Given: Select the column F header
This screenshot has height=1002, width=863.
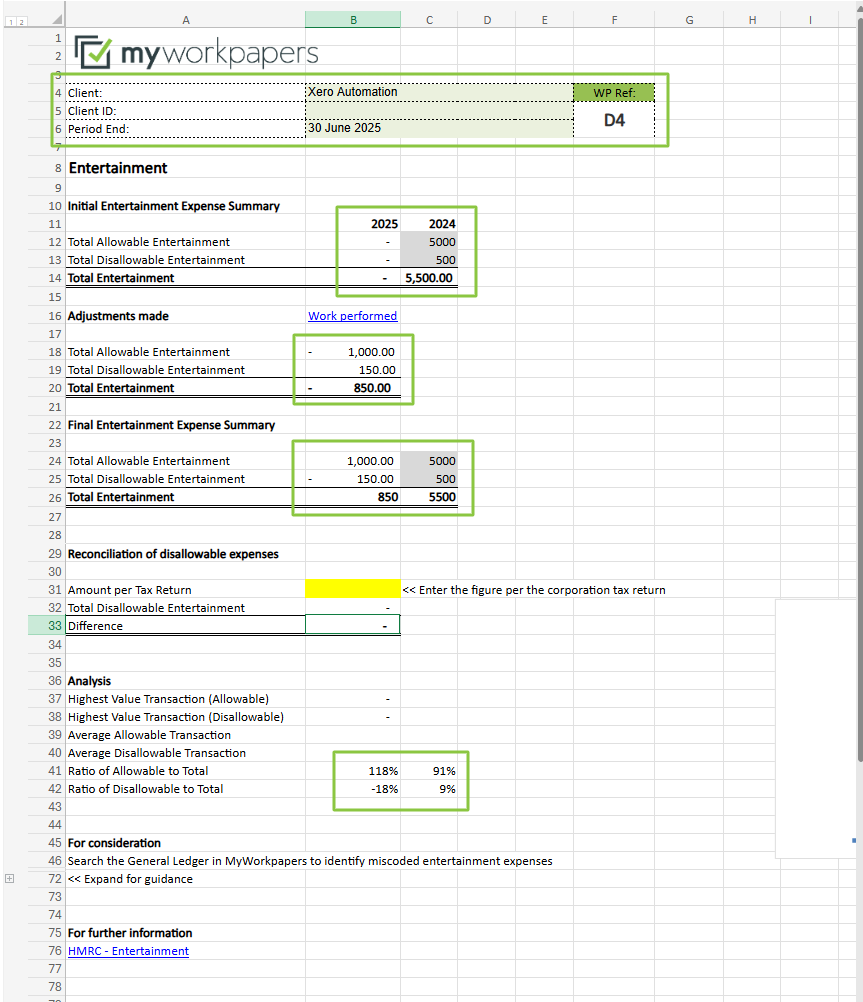Looking at the screenshot, I should pyautogui.click(x=614, y=20).
